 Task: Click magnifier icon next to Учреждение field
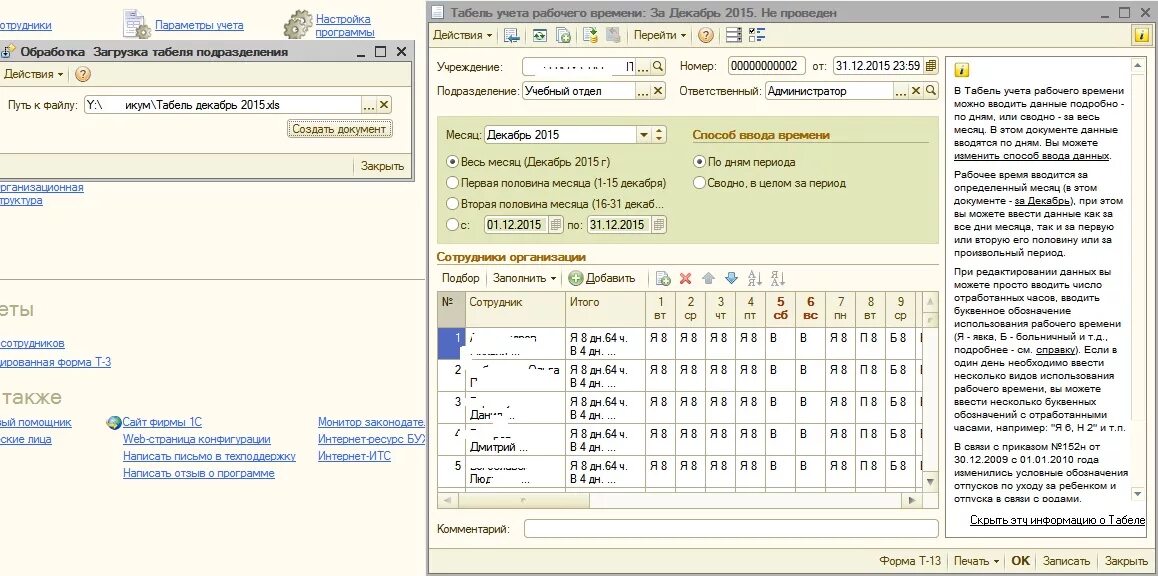[658, 66]
